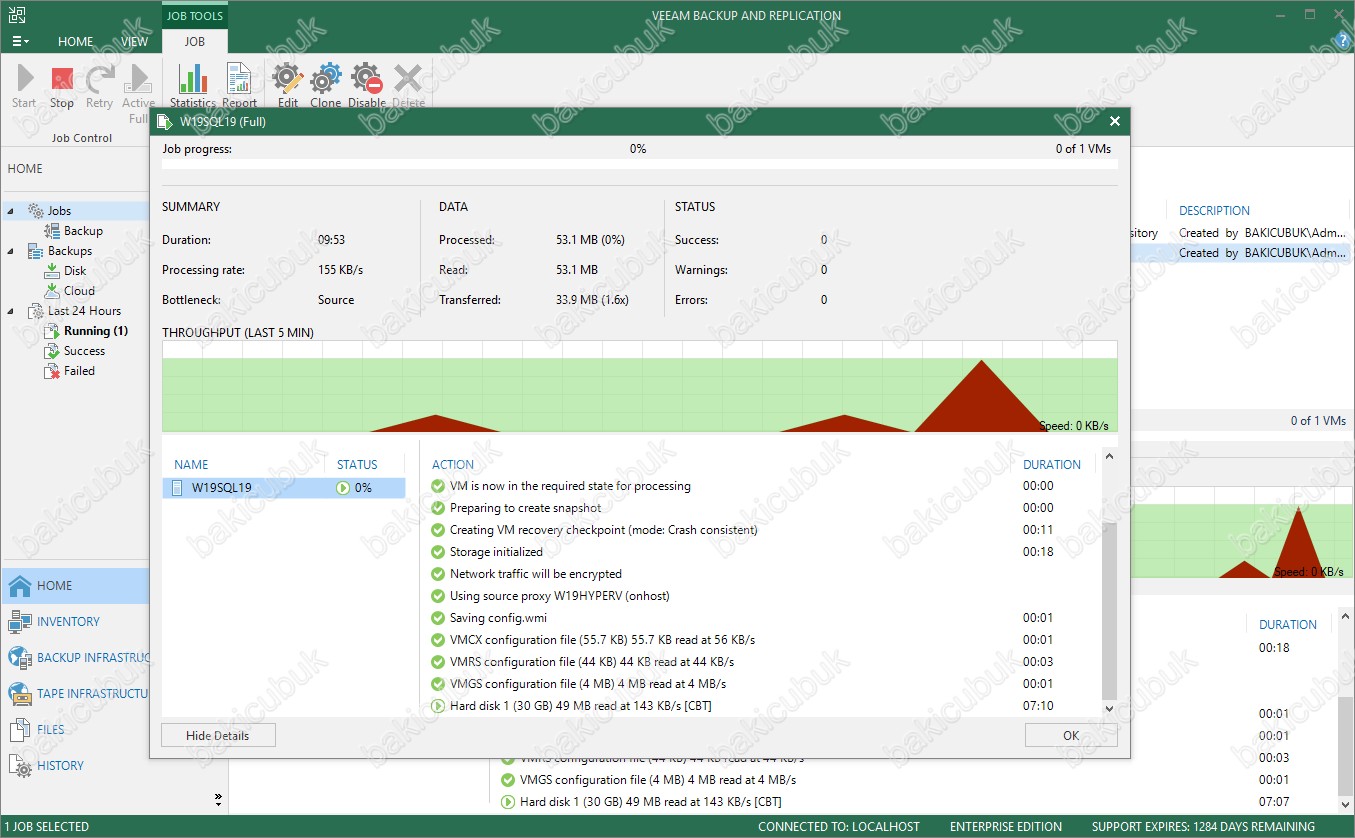Select 'Storage initialized' log entry

(496, 552)
